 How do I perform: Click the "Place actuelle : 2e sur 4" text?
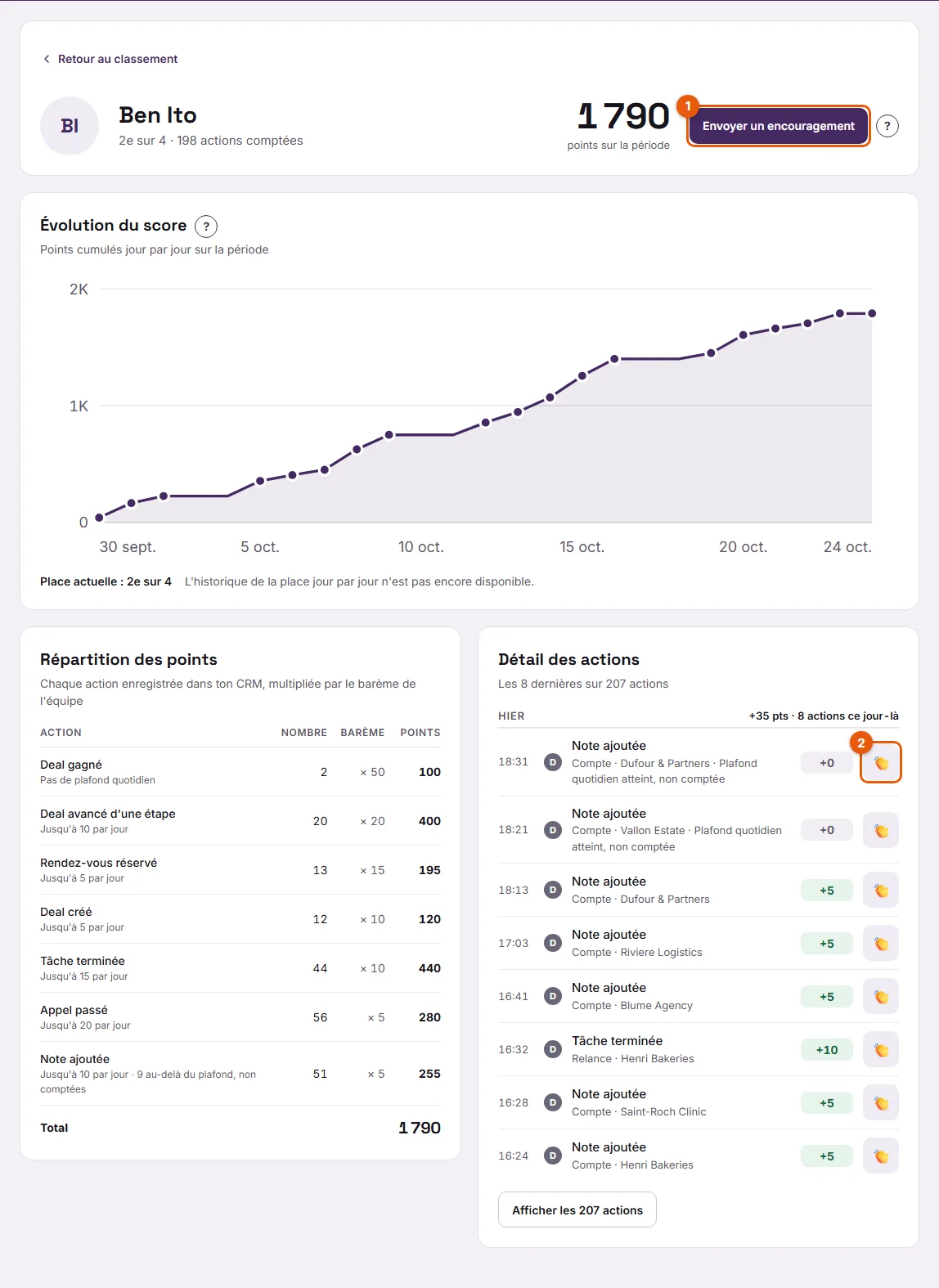click(x=106, y=581)
